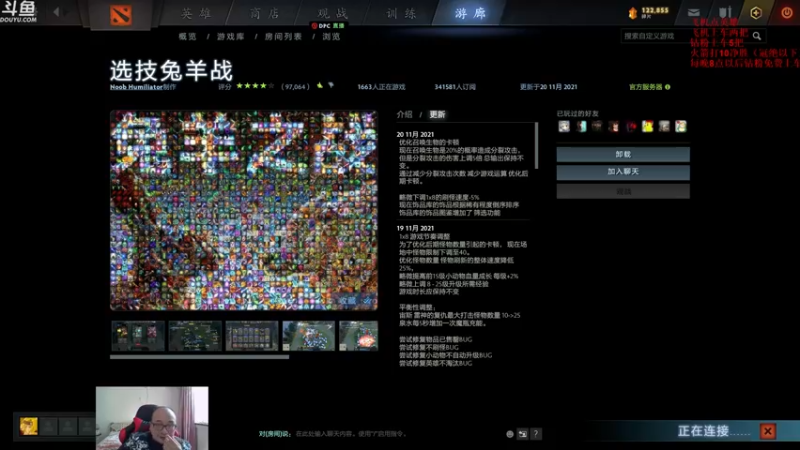
Task: Click the star rating row
Action: (255, 86)
